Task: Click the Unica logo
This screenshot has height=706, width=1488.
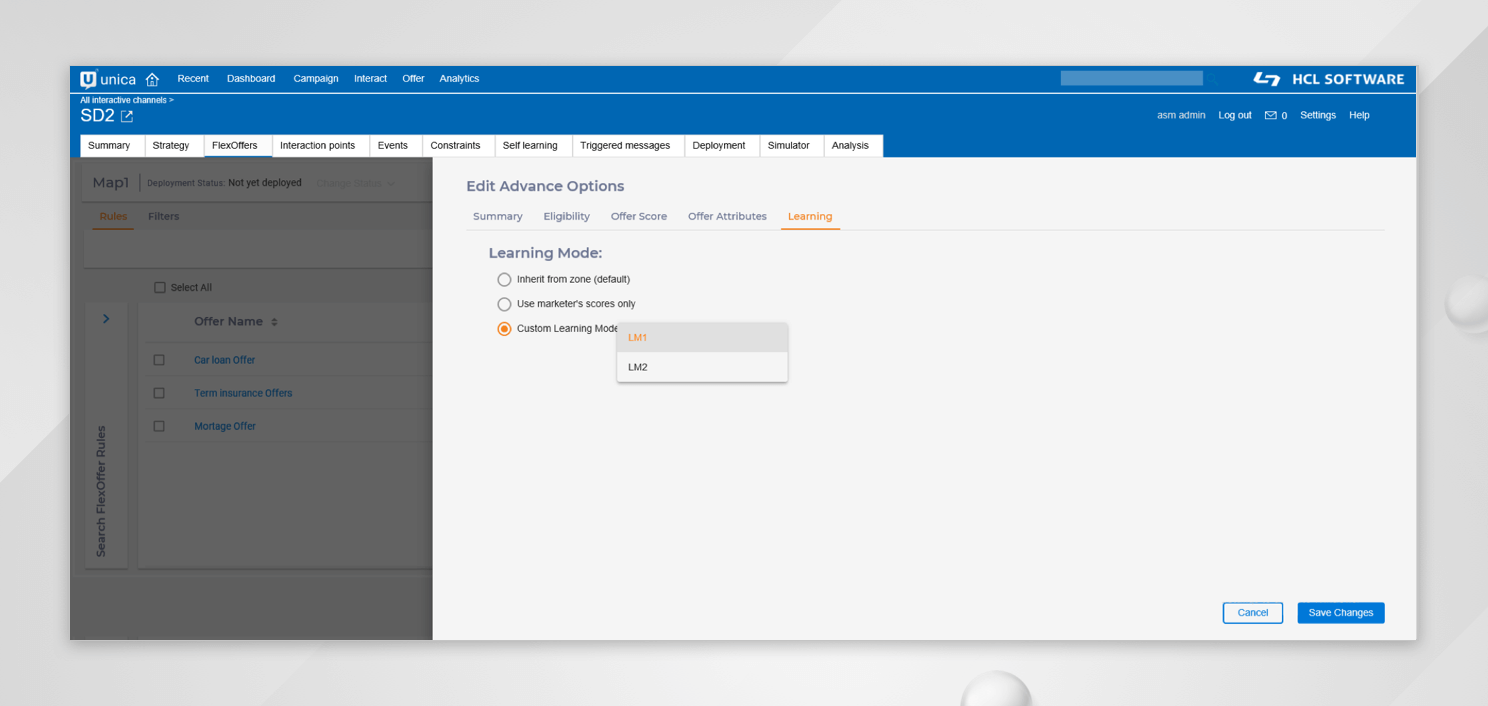Action: pos(108,79)
